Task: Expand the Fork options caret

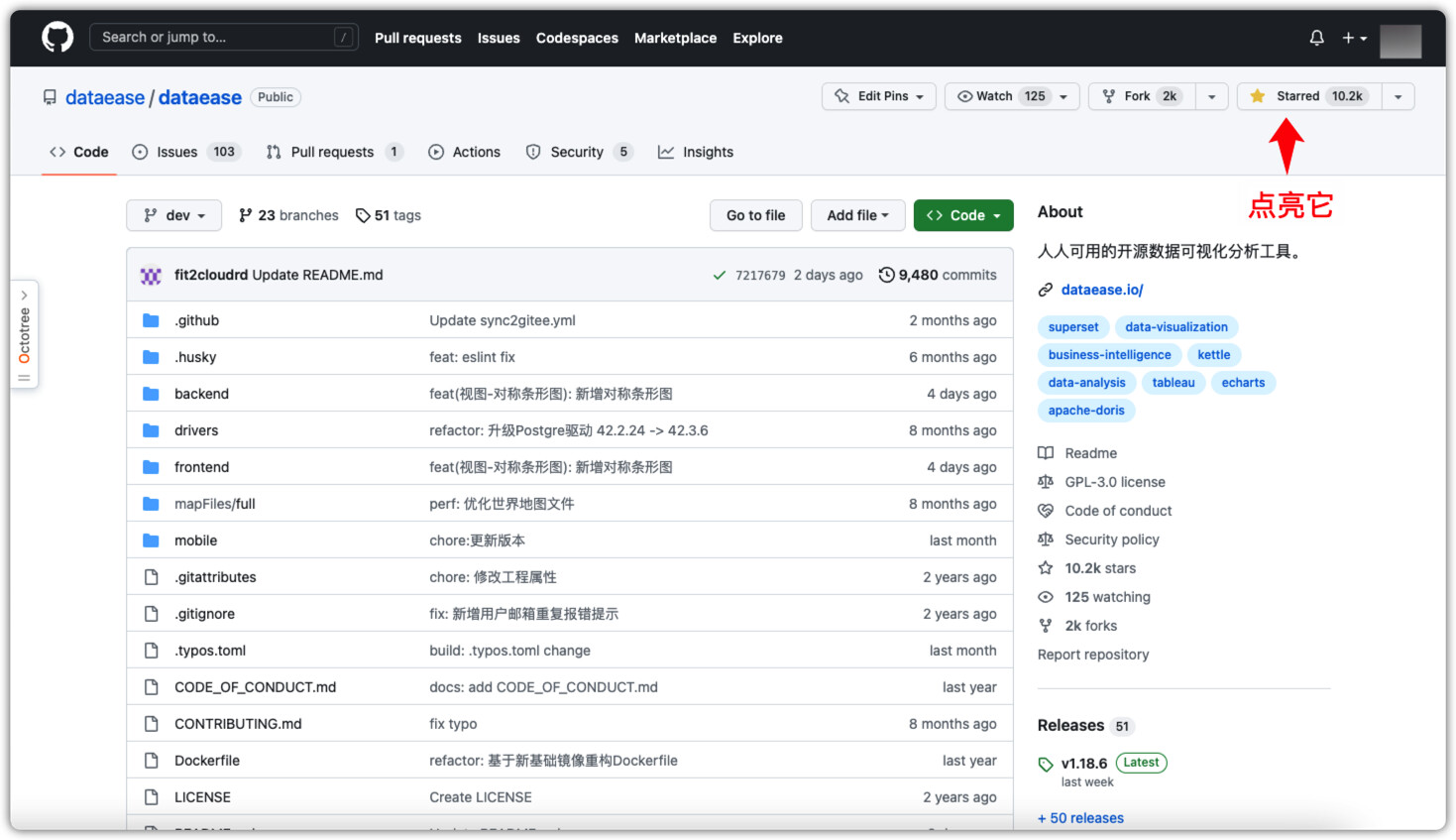Action: [x=1212, y=96]
